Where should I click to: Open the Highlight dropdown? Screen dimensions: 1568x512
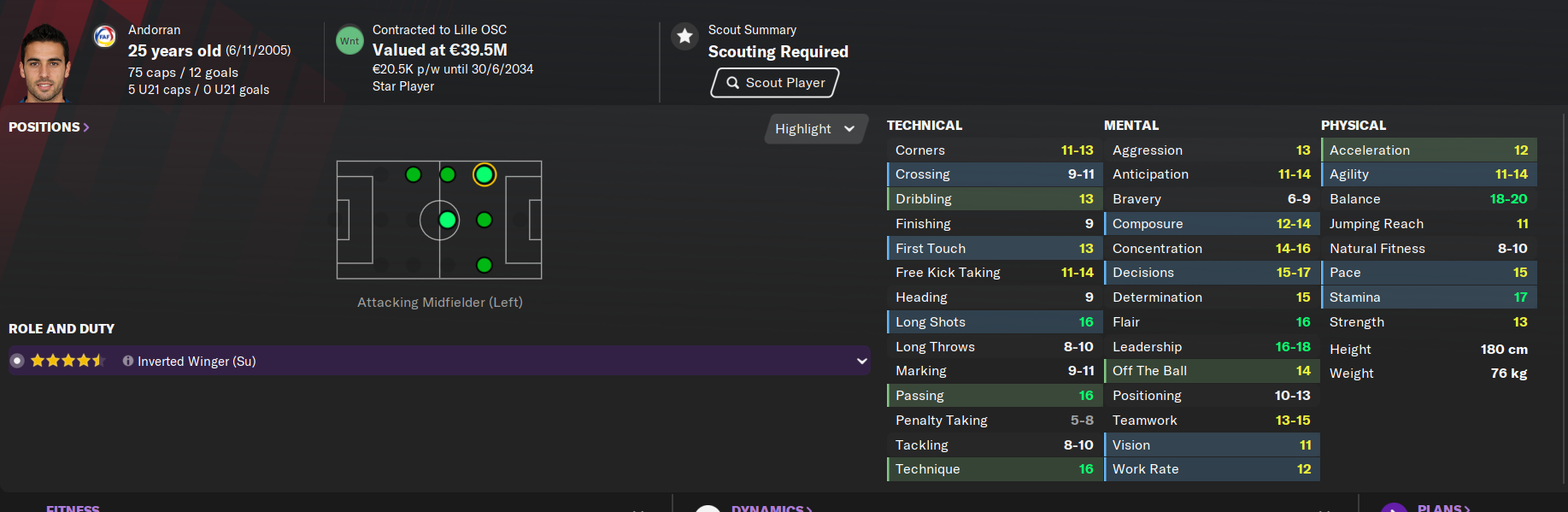click(815, 129)
